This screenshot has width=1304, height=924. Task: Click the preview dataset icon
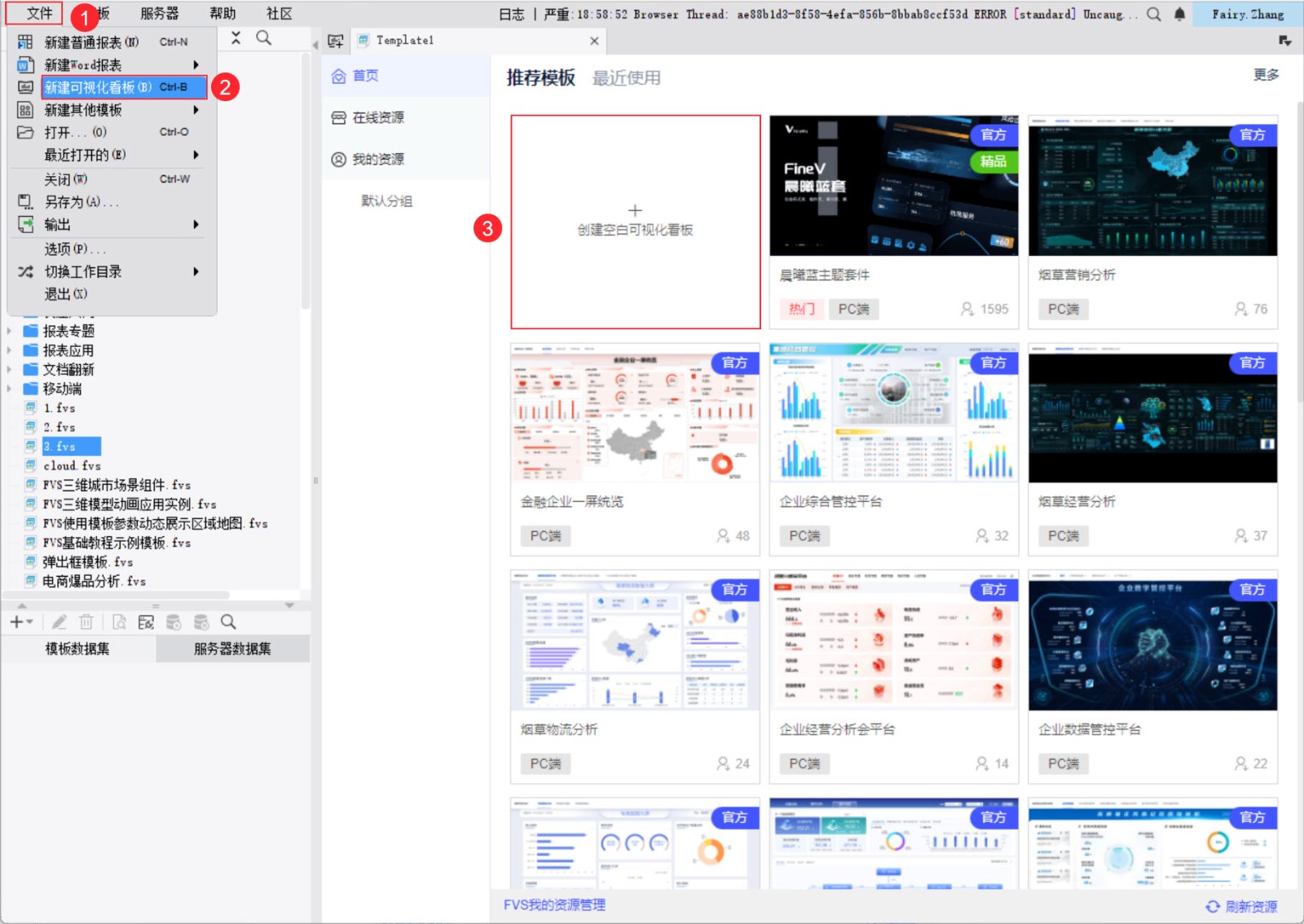click(x=119, y=622)
